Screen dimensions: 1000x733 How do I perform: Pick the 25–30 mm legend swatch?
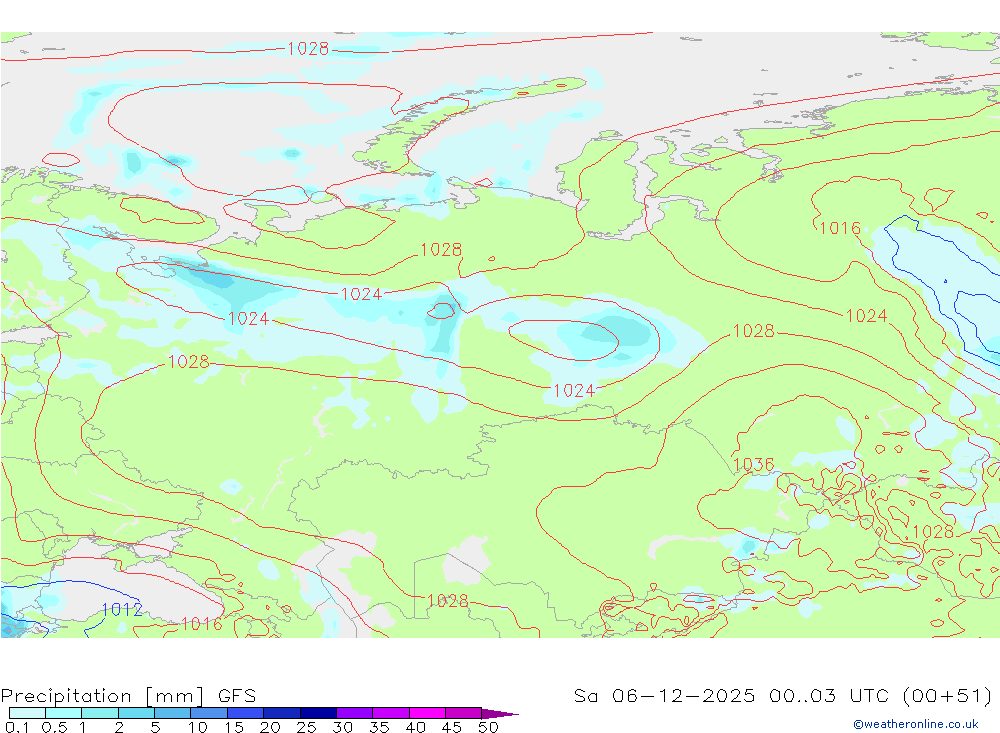tap(318, 713)
